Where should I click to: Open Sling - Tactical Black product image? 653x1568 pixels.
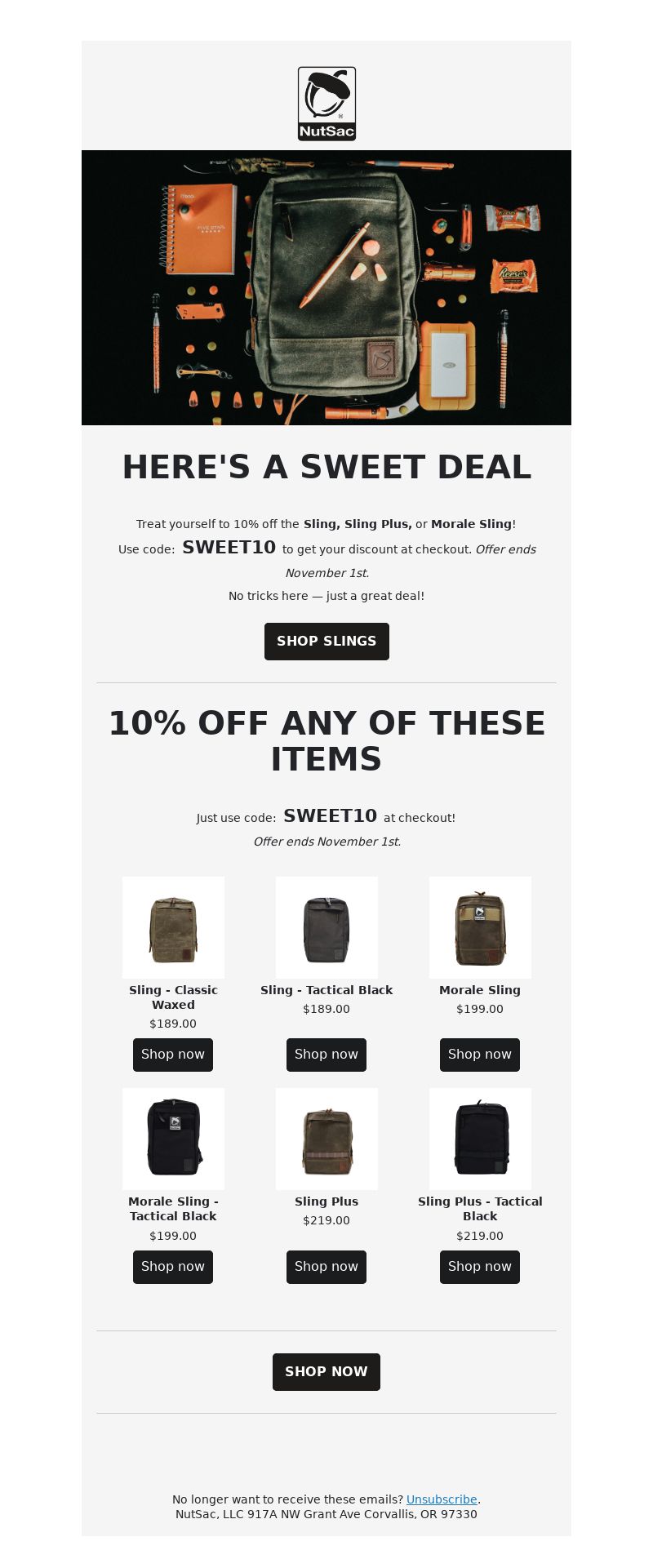(326, 927)
